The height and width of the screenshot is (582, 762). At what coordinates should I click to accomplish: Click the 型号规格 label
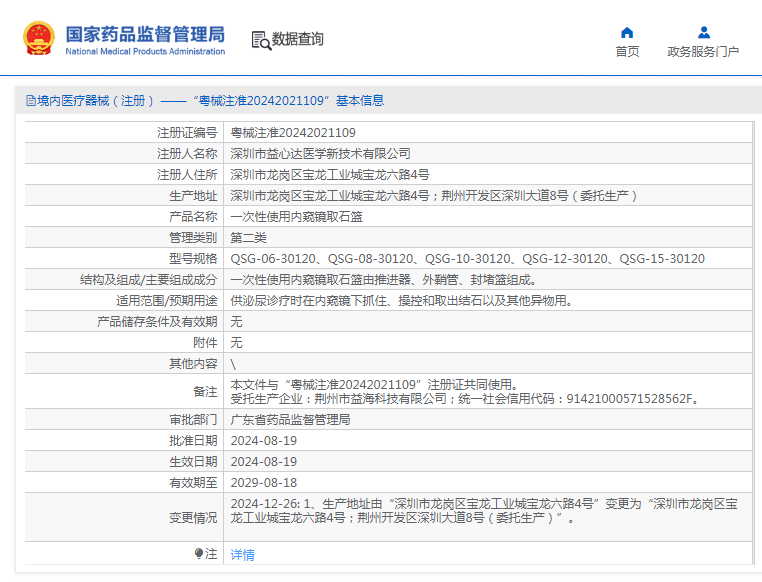(193, 258)
